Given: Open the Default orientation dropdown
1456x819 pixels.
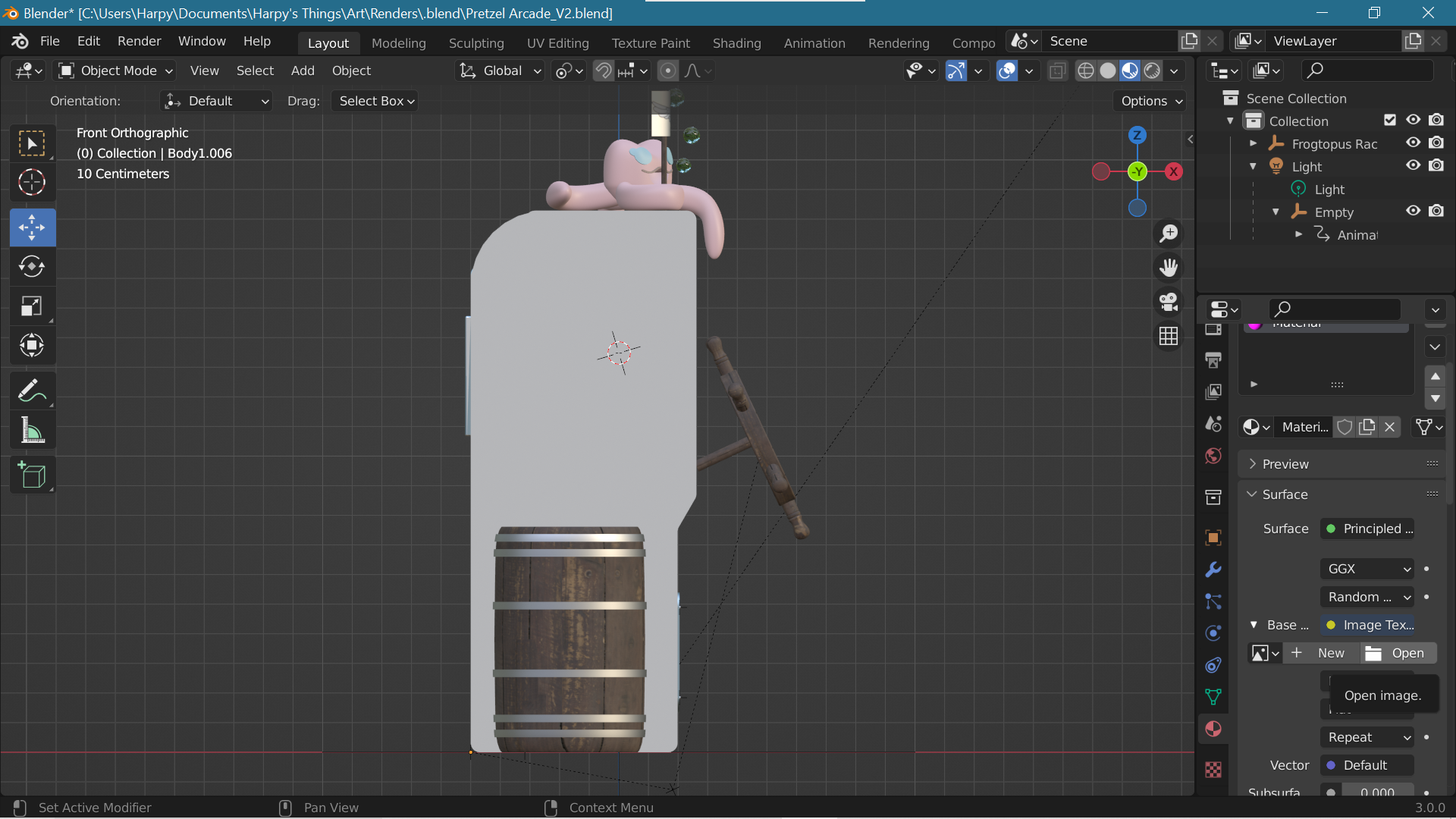Looking at the screenshot, I should pos(216,101).
